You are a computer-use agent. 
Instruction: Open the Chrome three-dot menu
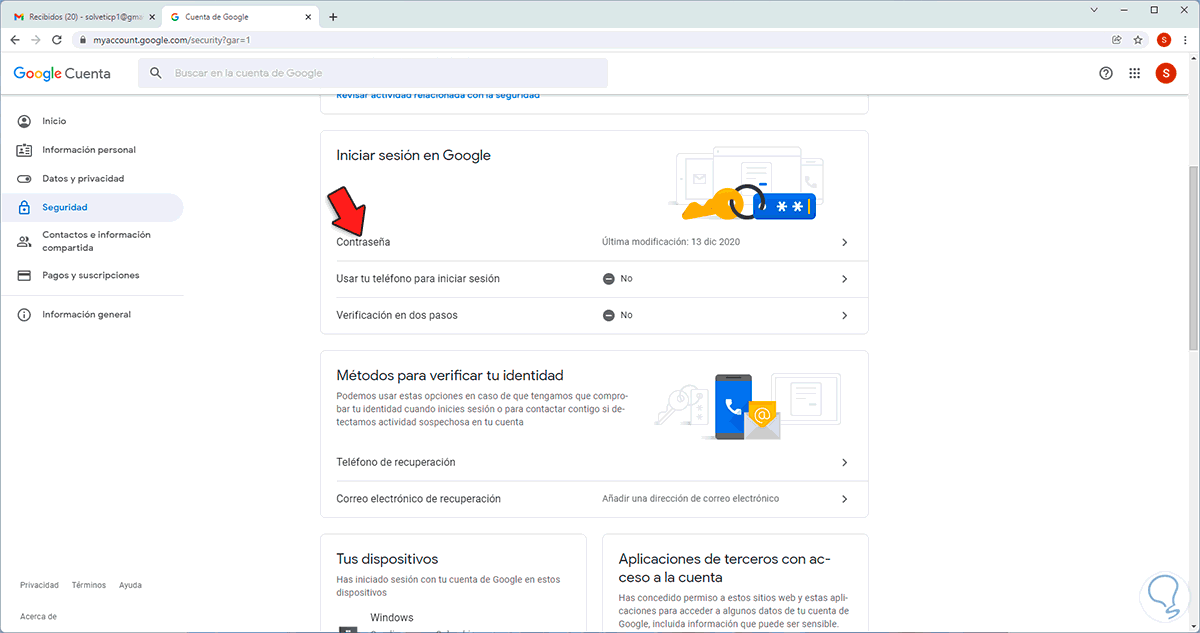coord(1186,40)
